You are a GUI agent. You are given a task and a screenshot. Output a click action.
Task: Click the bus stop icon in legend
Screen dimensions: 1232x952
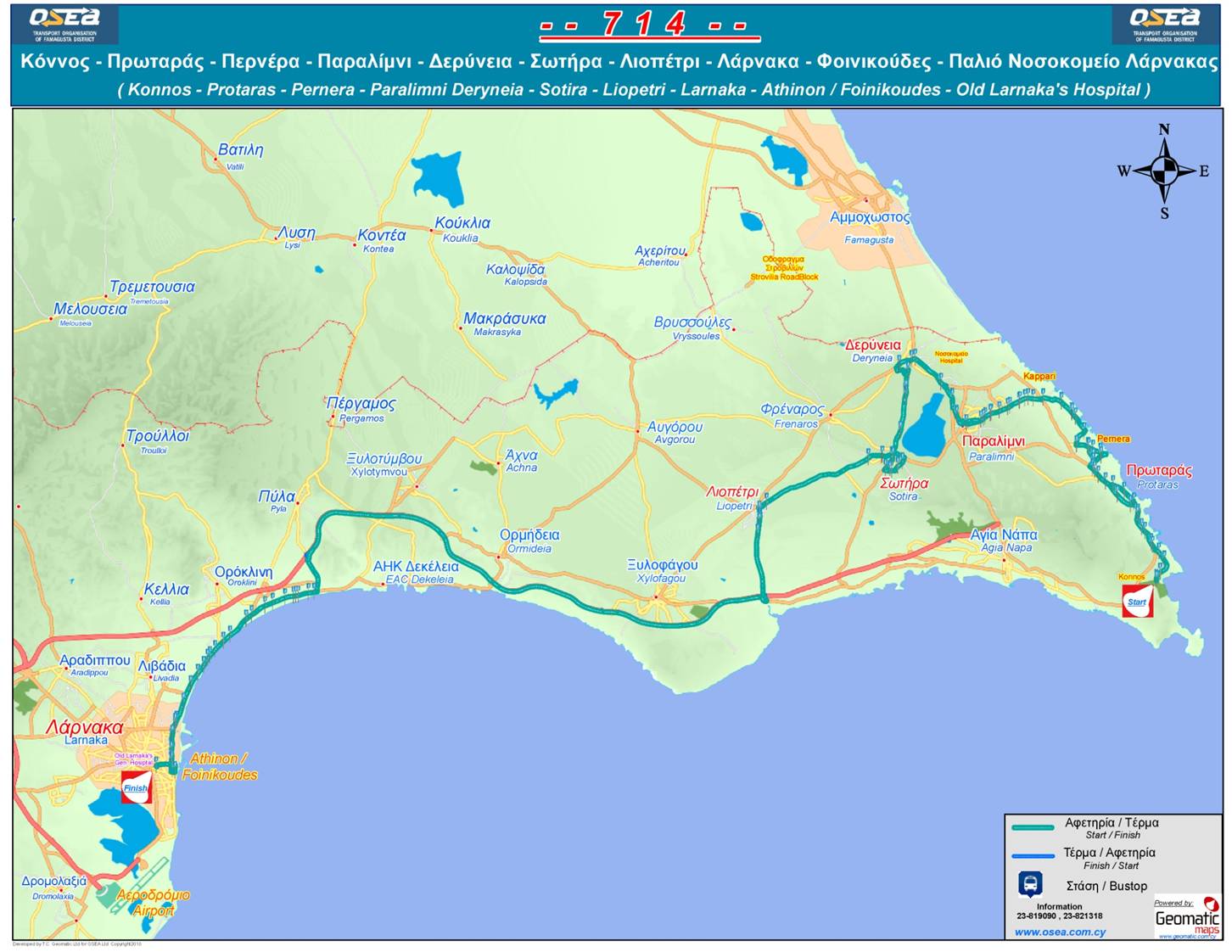coord(1030,884)
